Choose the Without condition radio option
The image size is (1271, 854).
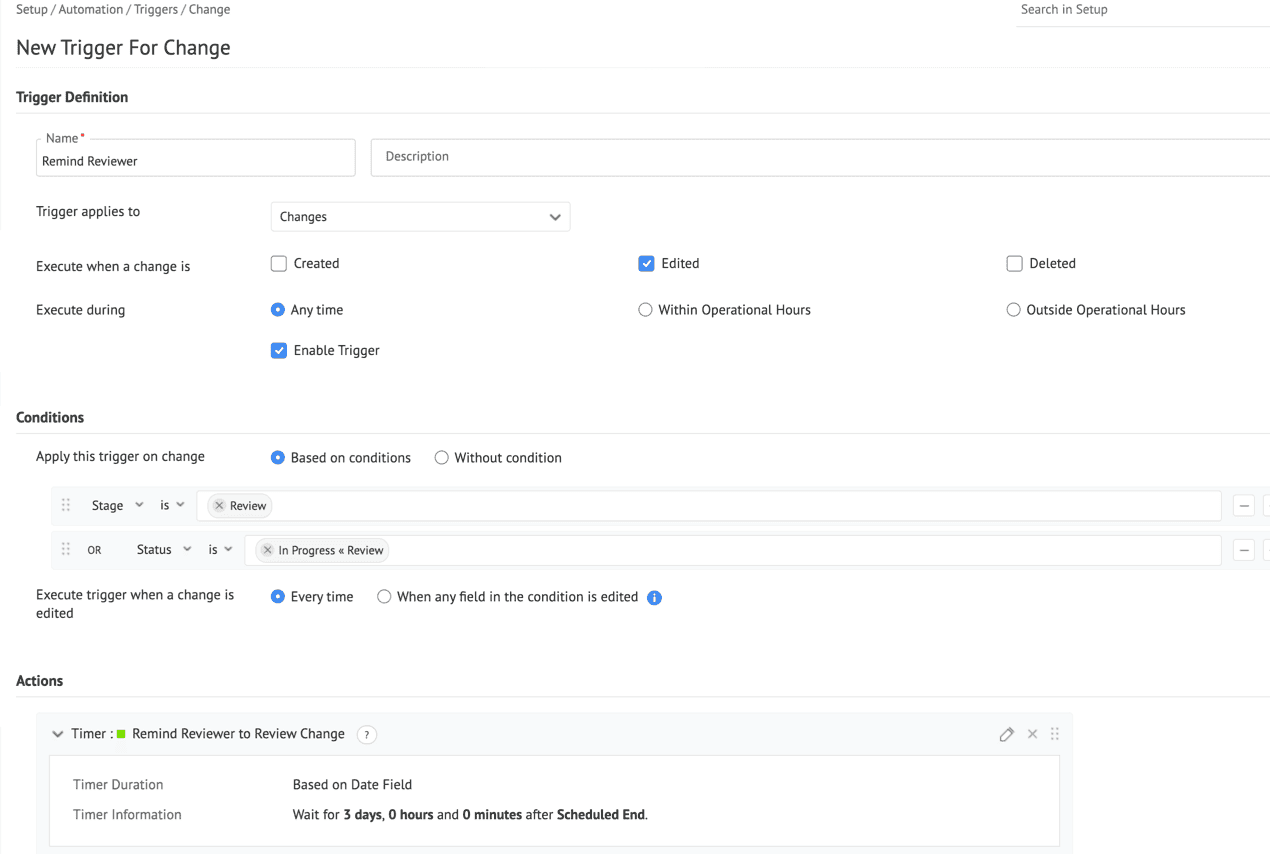[441, 458]
